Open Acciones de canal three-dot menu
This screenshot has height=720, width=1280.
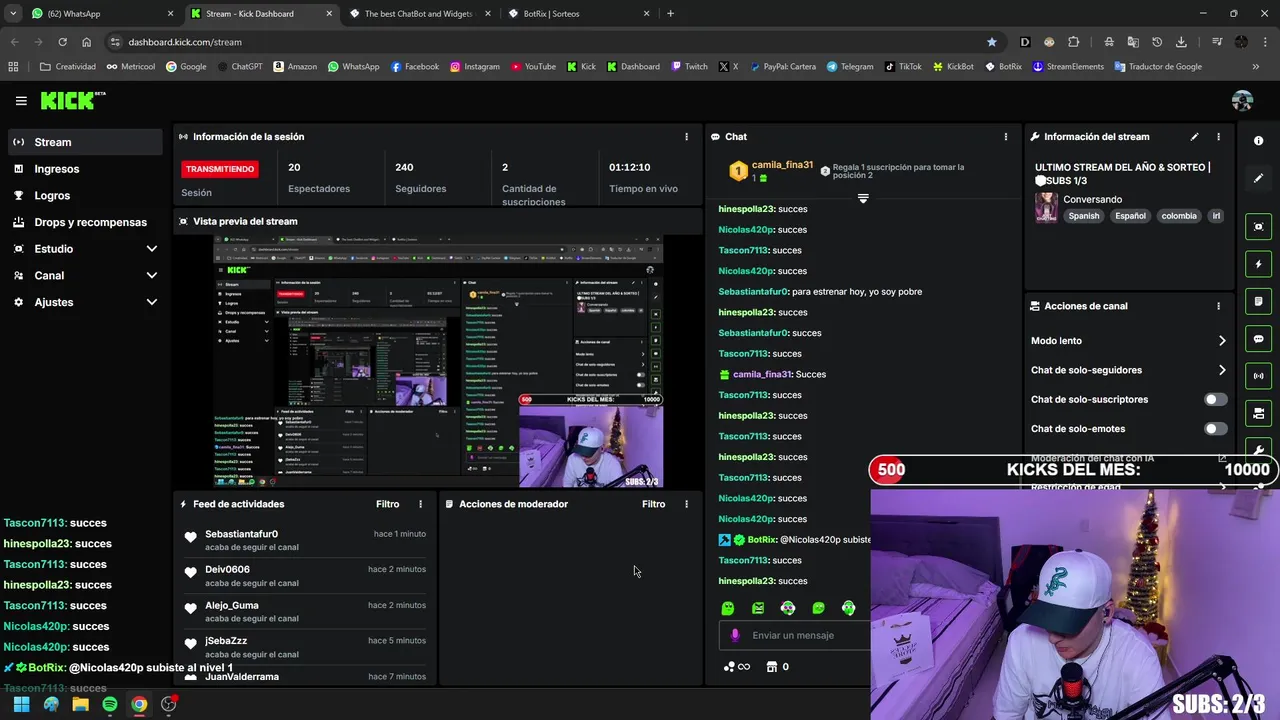[1218, 306]
